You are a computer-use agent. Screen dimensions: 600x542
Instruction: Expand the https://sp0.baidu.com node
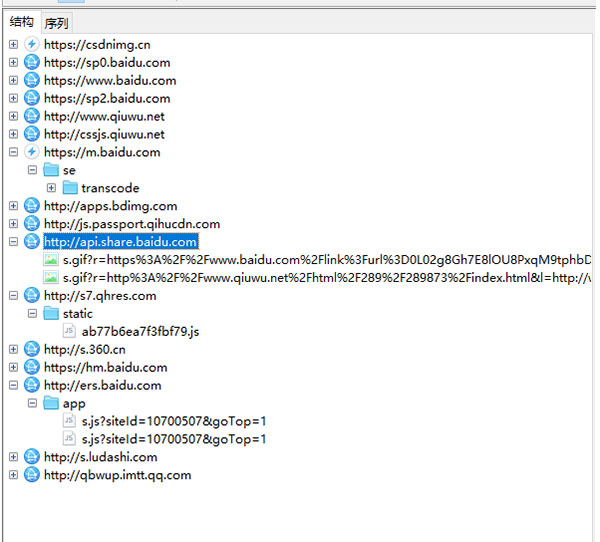coord(13,62)
